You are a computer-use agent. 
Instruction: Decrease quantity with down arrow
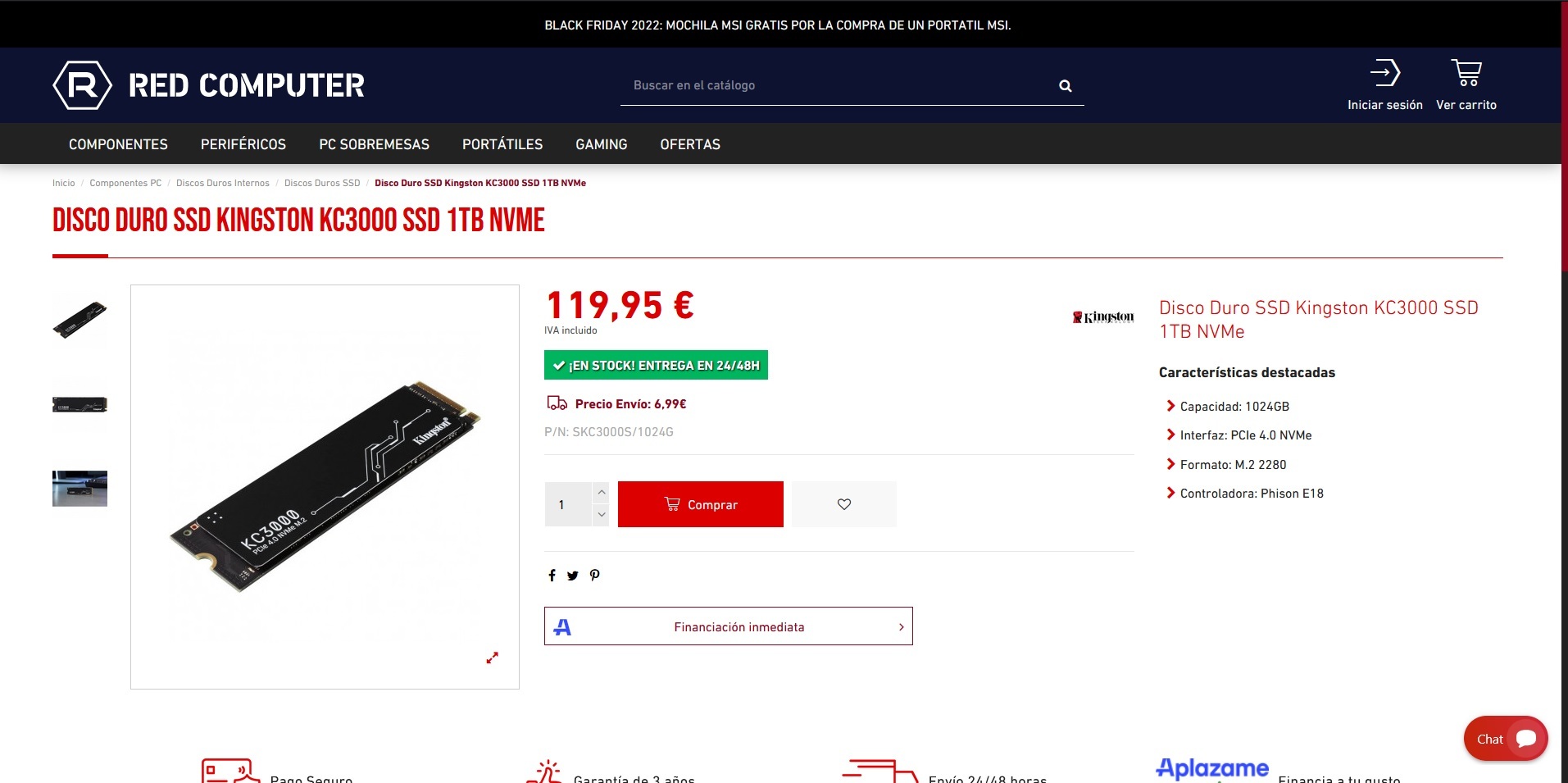pyautogui.click(x=602, y=515)
